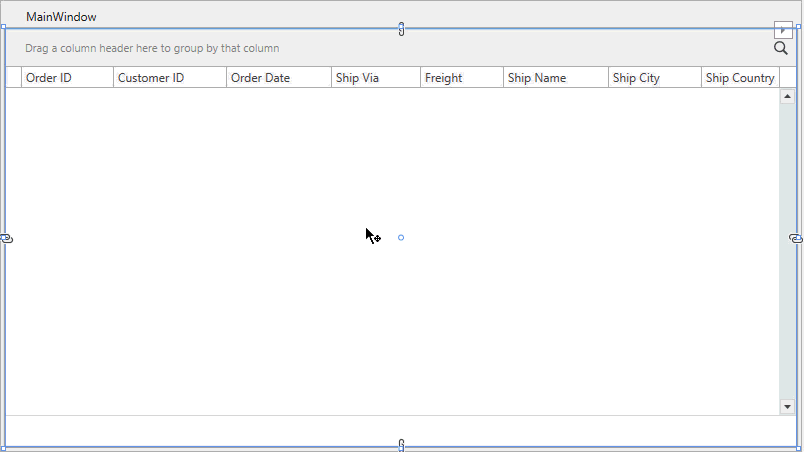Click the center circle handle of grid
This screenshot has width=804, height=452.
click(401, 237)
